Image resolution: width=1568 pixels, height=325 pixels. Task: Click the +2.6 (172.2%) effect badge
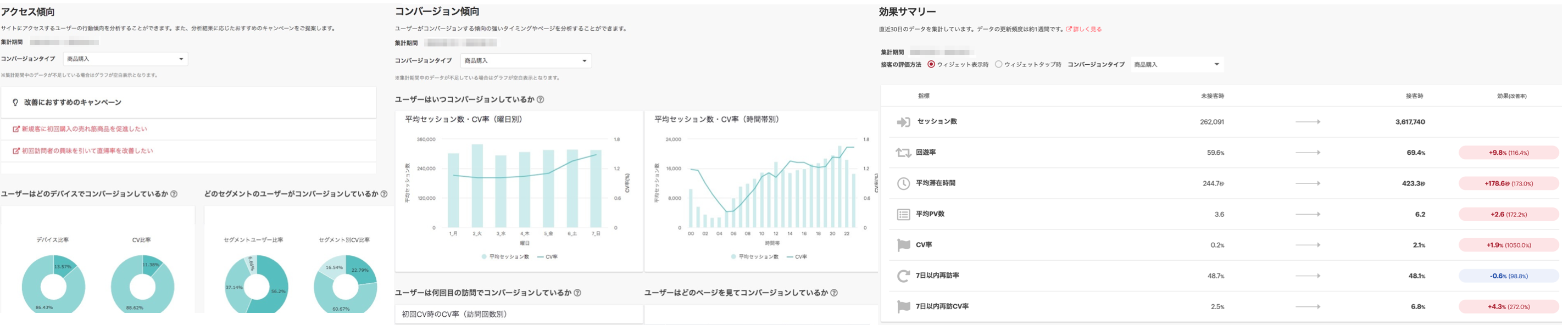point(1509,214)
